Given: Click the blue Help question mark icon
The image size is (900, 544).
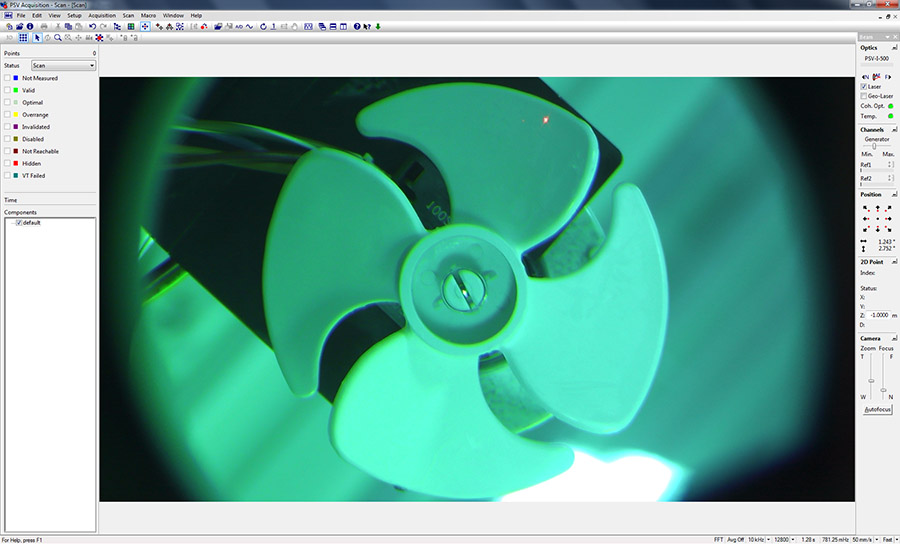Looking at the screenshot, I should click(357, 26).
